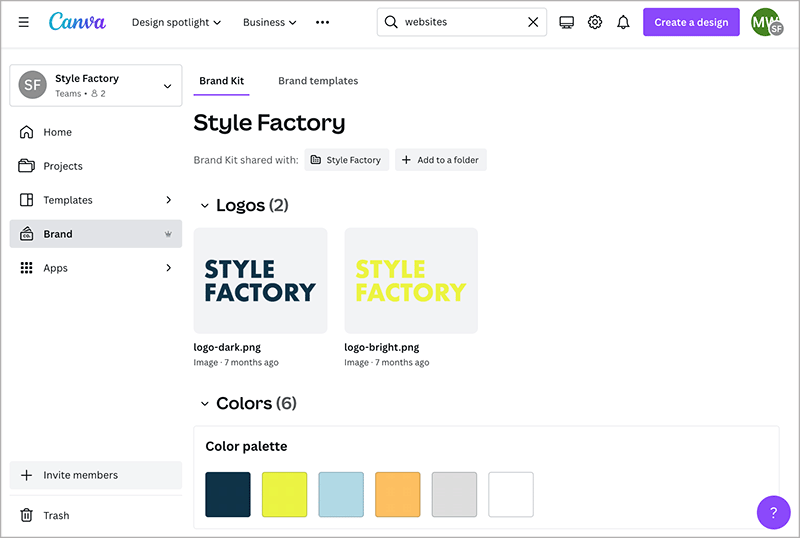Image resolution: width=800 pixels, height=538 pixels.
Task: Open the desktop app monitor icon
Action: tap(566, 22)
